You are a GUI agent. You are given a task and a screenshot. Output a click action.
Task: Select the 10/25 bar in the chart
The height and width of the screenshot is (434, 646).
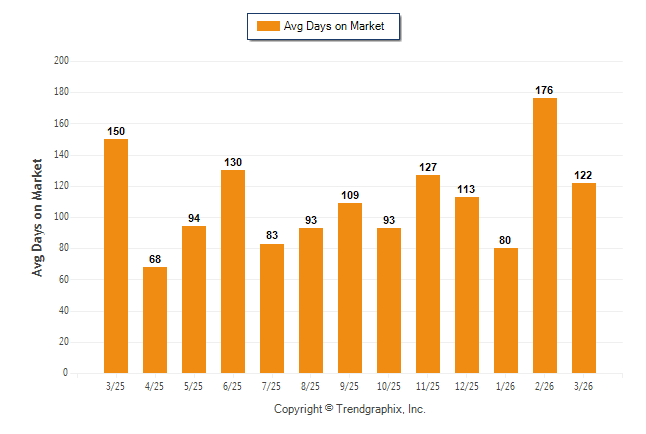(389, 300)
